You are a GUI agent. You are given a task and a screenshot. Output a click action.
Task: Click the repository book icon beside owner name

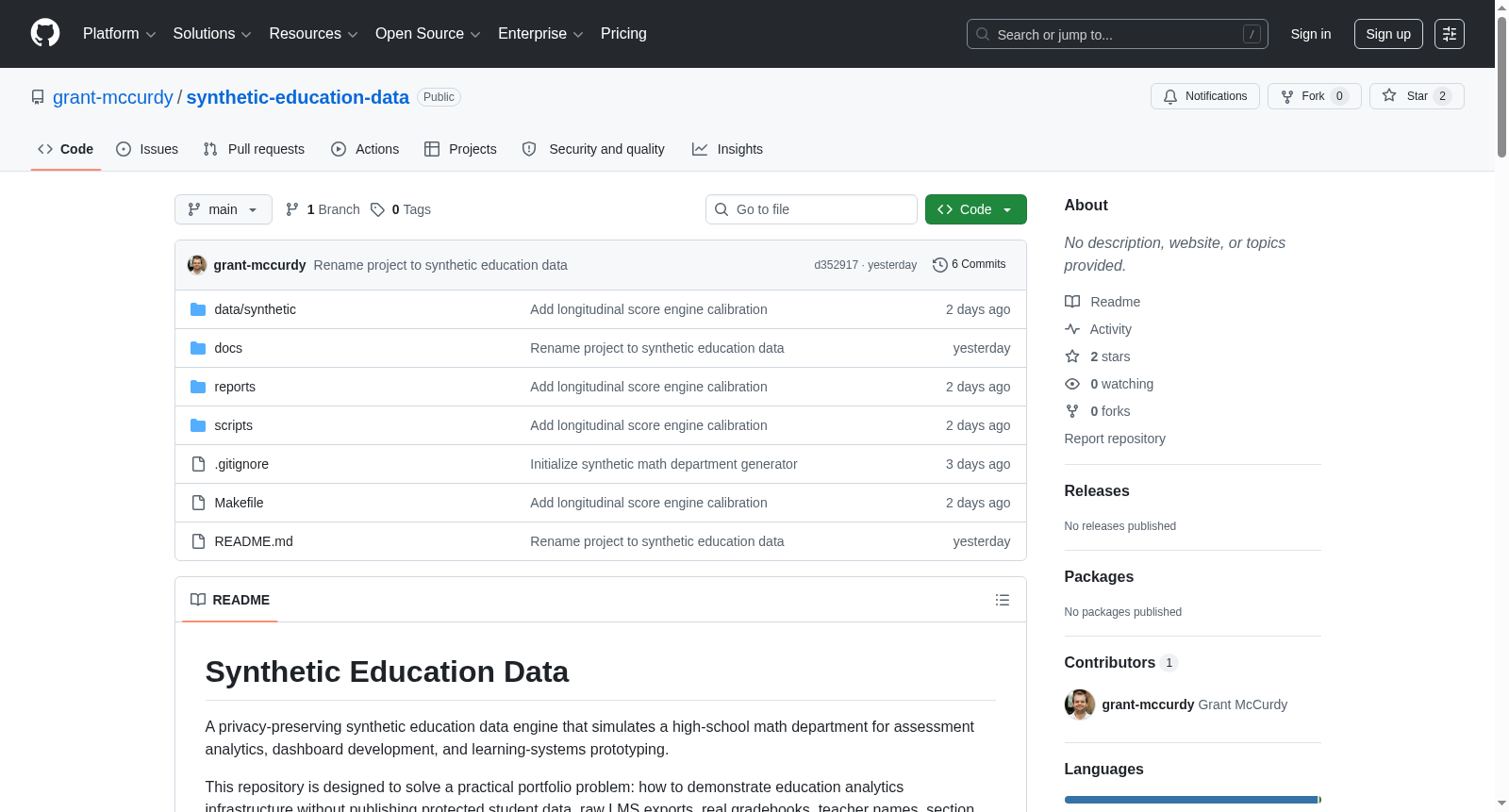[38, 97]
